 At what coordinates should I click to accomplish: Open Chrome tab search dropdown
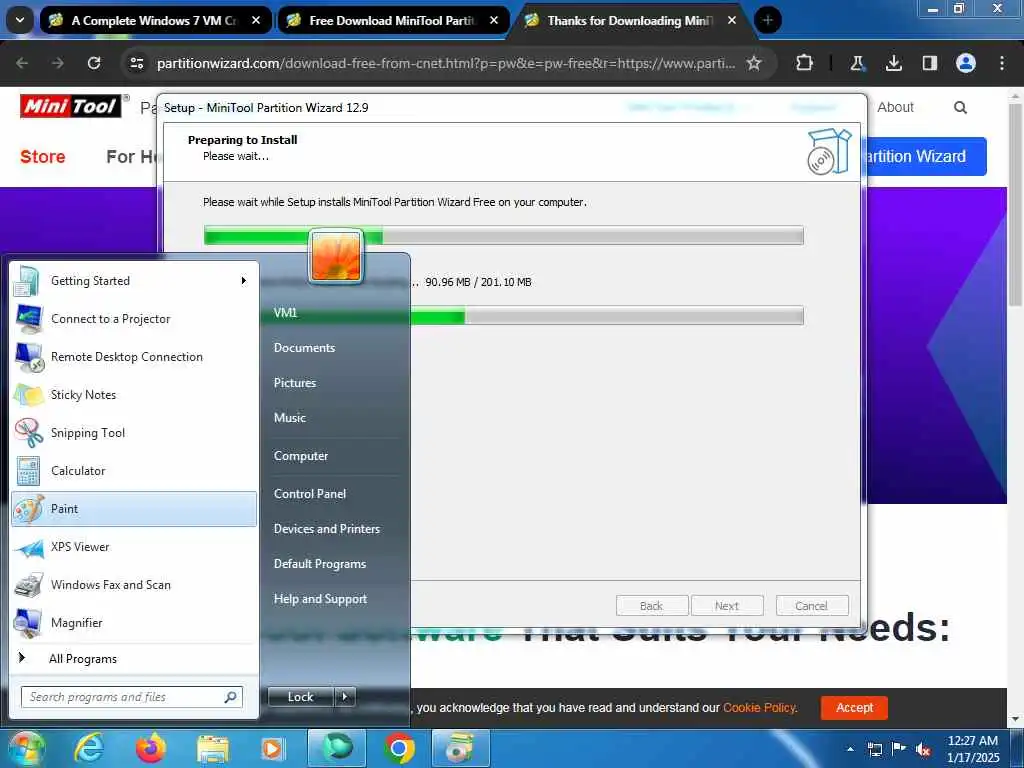20,20
